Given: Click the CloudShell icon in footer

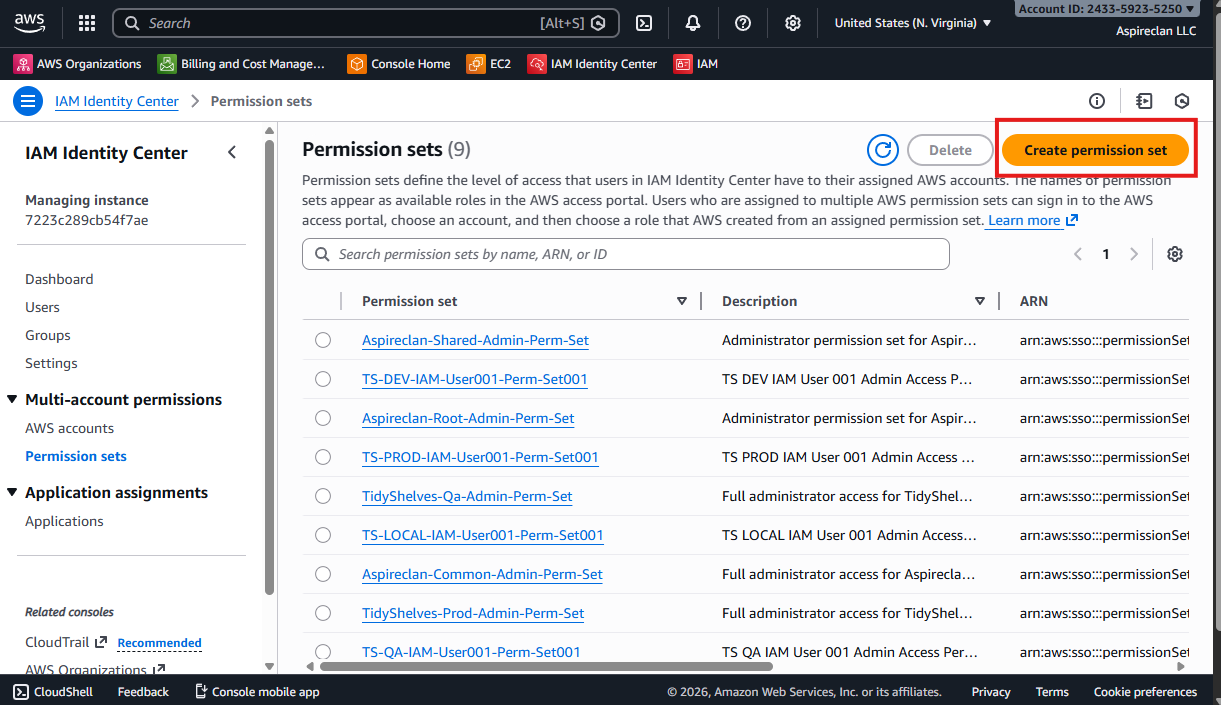Looking at the screenshot, I should [21, 691].
